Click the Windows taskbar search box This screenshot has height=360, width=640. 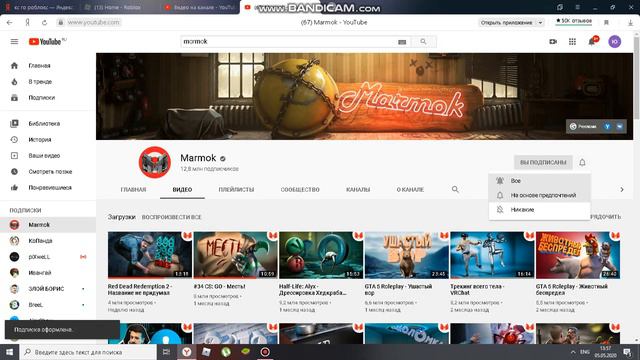point(88,352)
